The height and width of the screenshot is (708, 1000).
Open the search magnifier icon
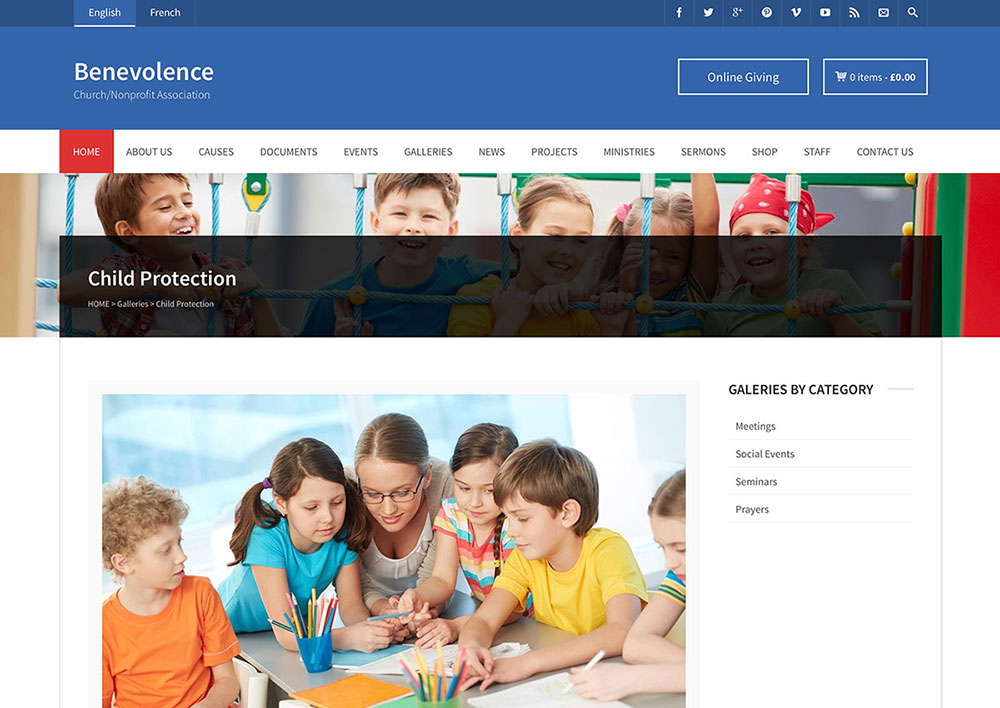tap(912, 13)
